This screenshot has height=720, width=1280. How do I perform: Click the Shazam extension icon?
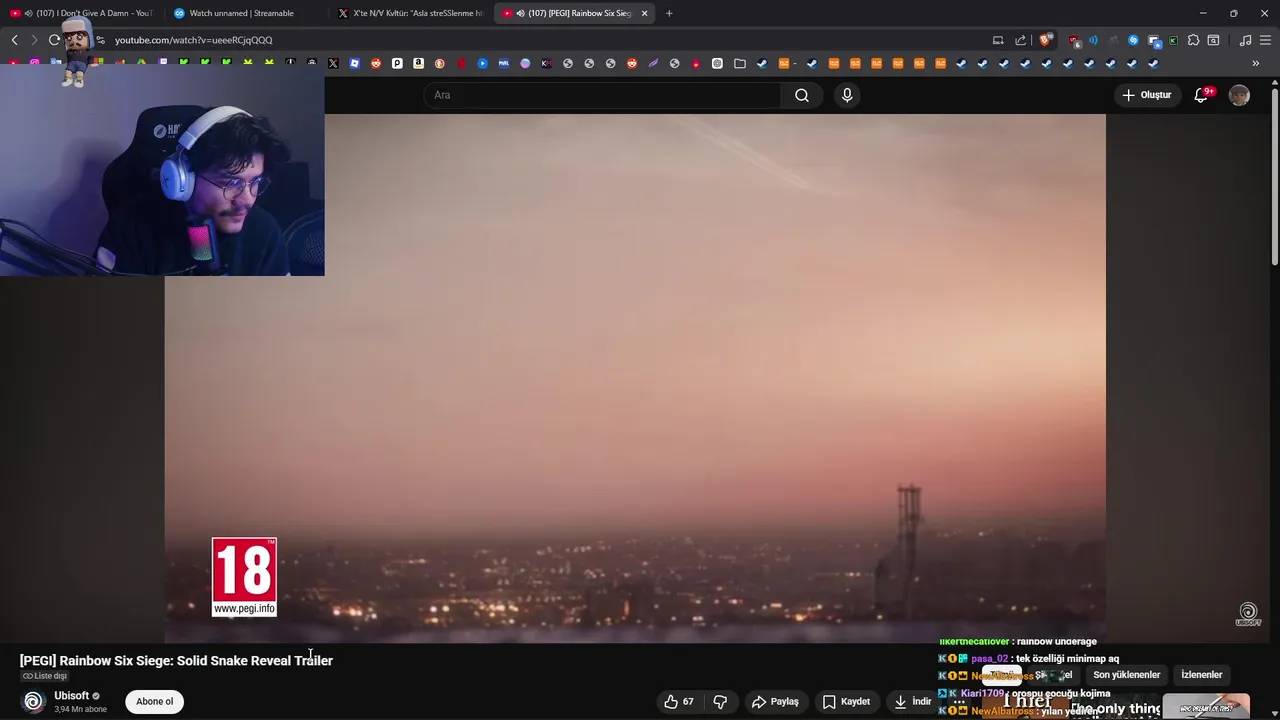tap(1133, 40)
